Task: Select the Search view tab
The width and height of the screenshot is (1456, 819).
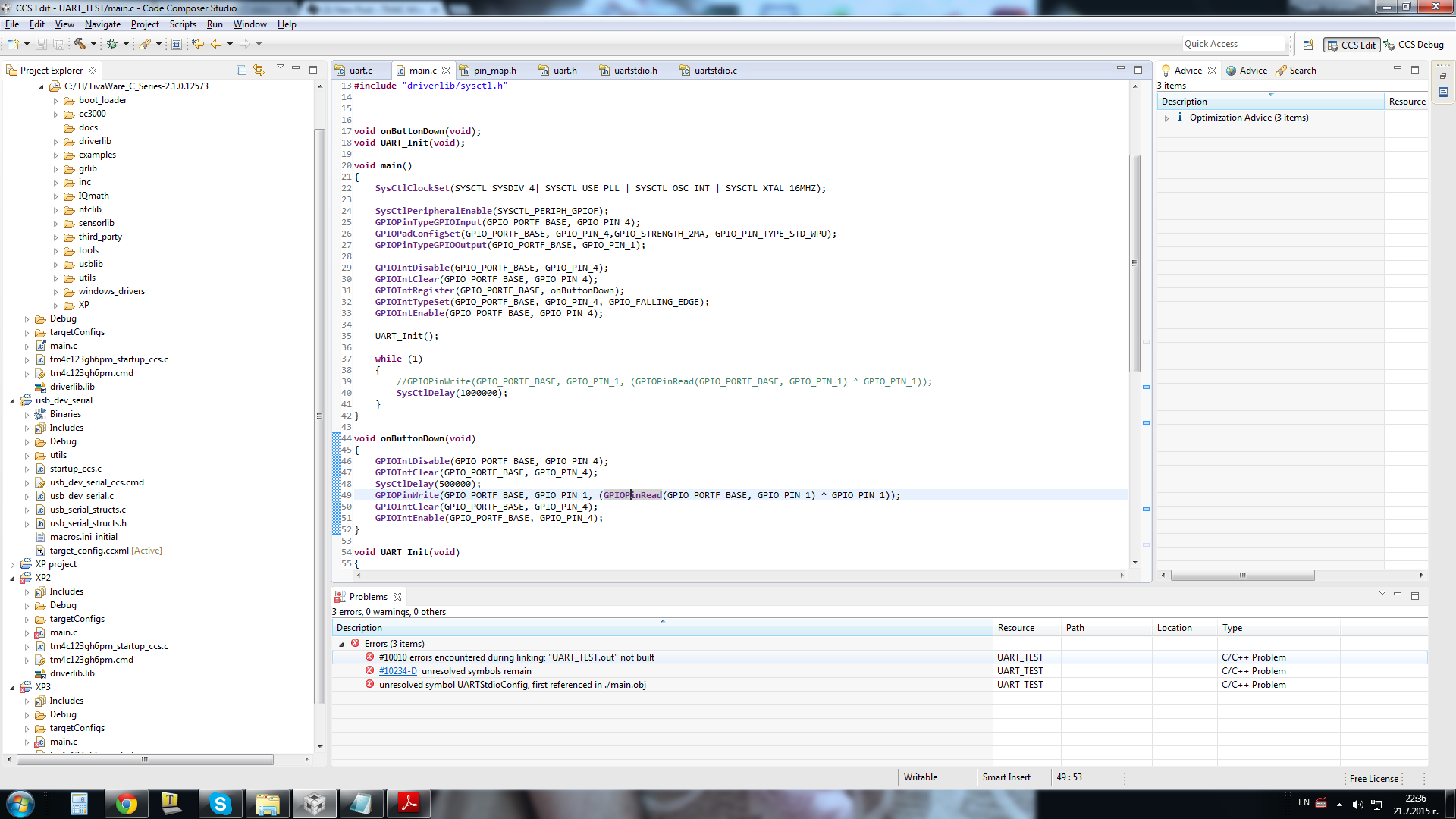Action: click(1296, 71)
